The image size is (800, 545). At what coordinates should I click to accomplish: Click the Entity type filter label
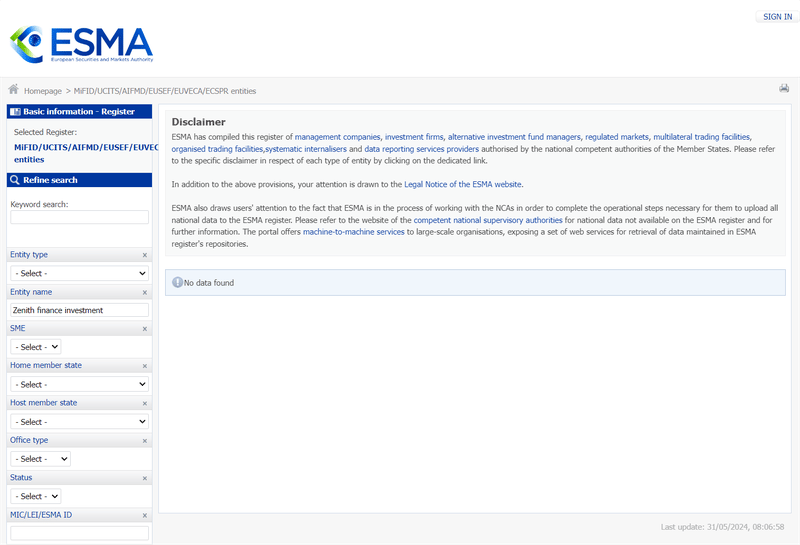click(29, 255)
